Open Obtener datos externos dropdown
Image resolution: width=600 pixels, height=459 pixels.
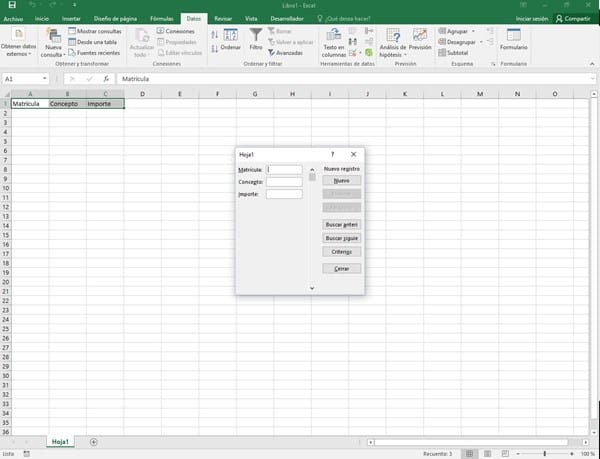pos(19,43)
